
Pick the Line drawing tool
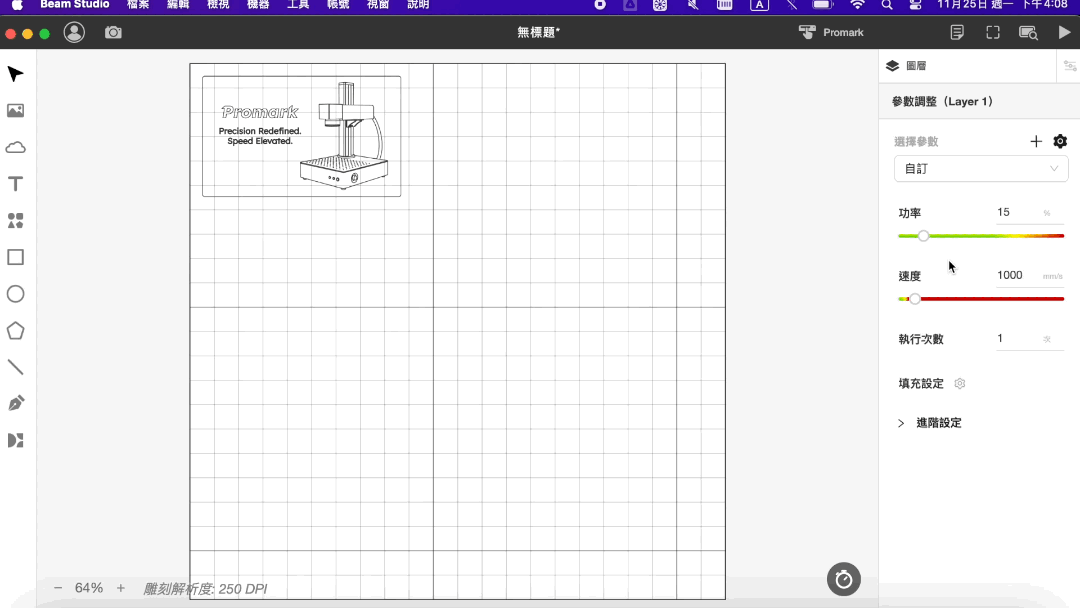[15, 367]
